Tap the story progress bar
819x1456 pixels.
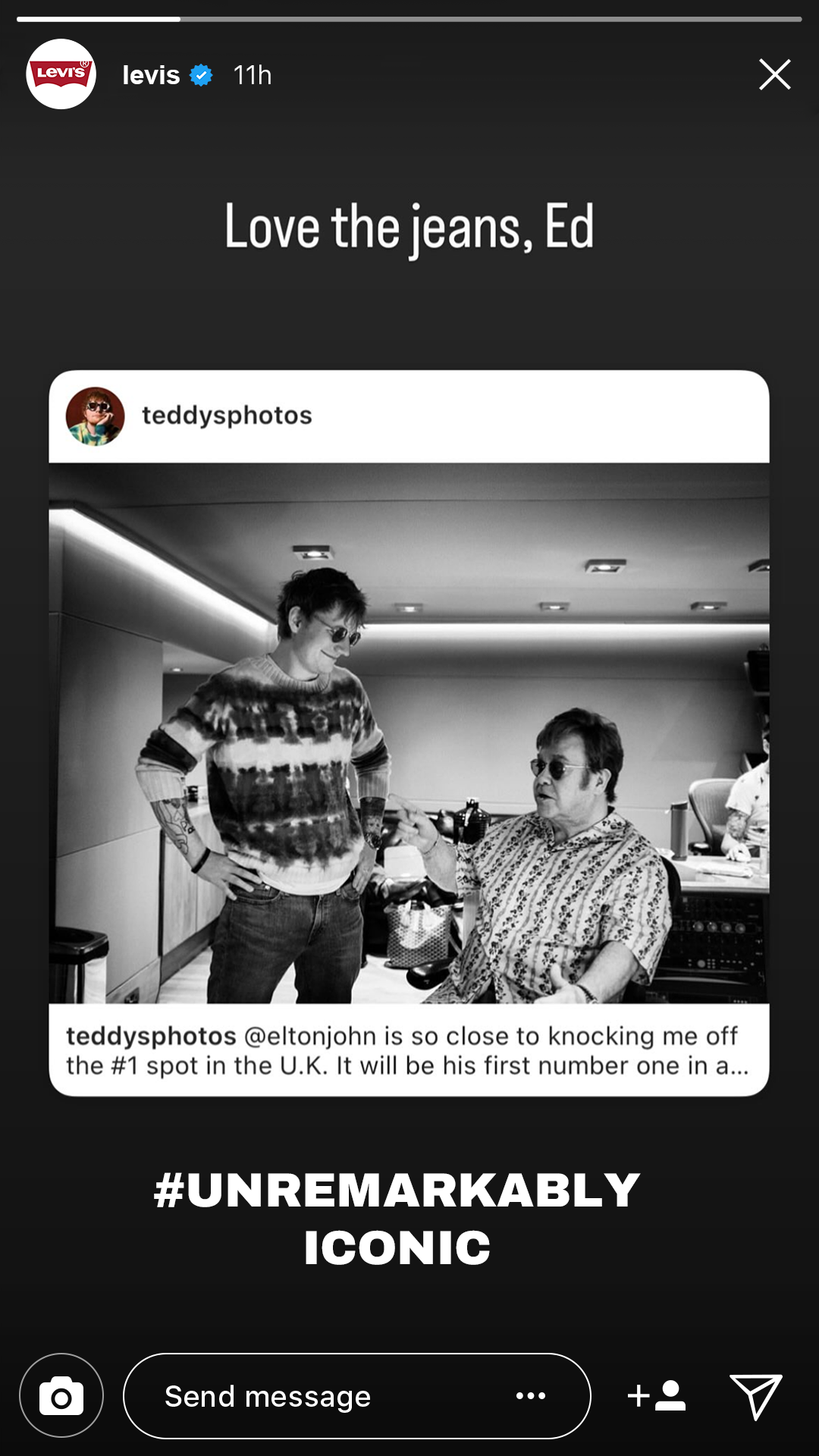coord(409,19)
